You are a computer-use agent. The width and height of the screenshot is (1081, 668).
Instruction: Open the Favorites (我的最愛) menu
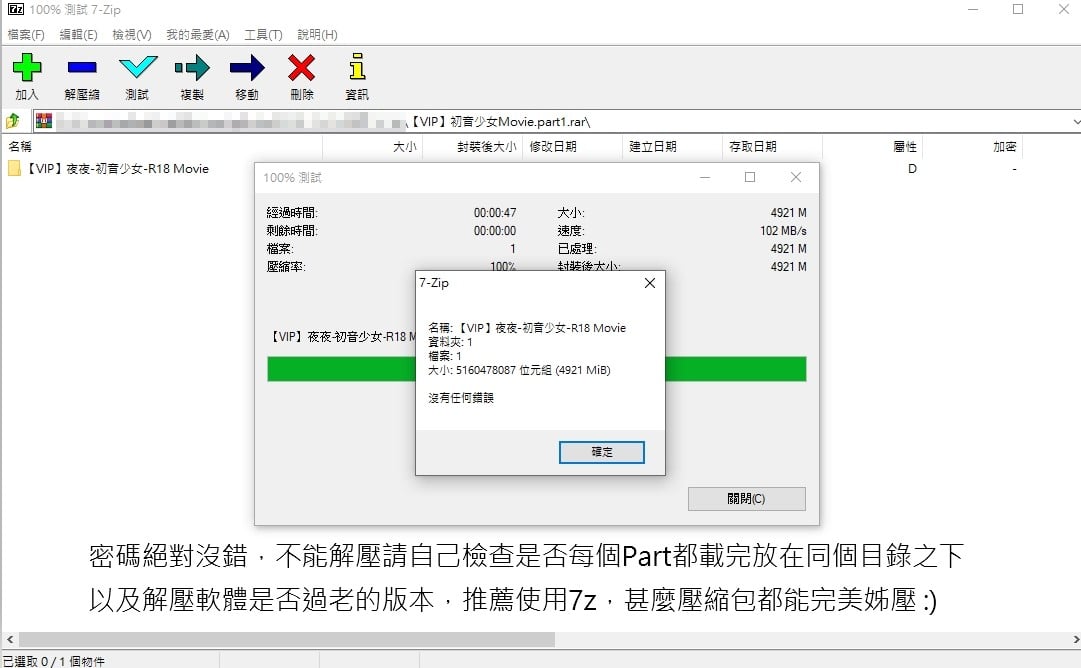[x=198, y=34]
